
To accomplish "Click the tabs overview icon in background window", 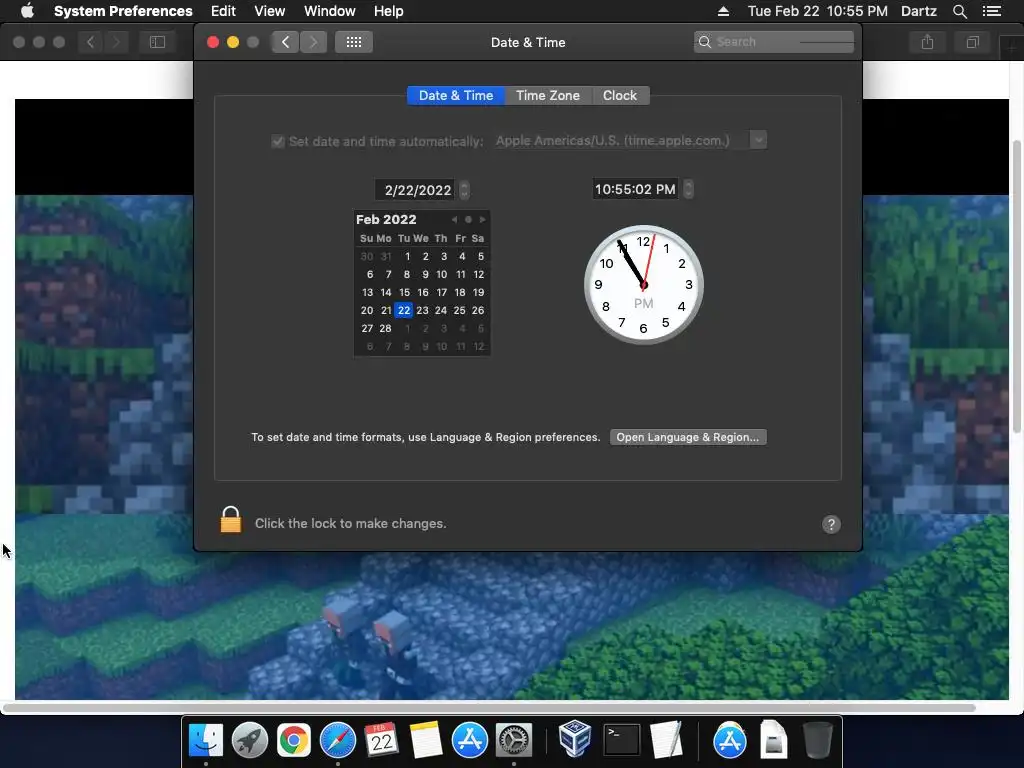I will [972, 42].
